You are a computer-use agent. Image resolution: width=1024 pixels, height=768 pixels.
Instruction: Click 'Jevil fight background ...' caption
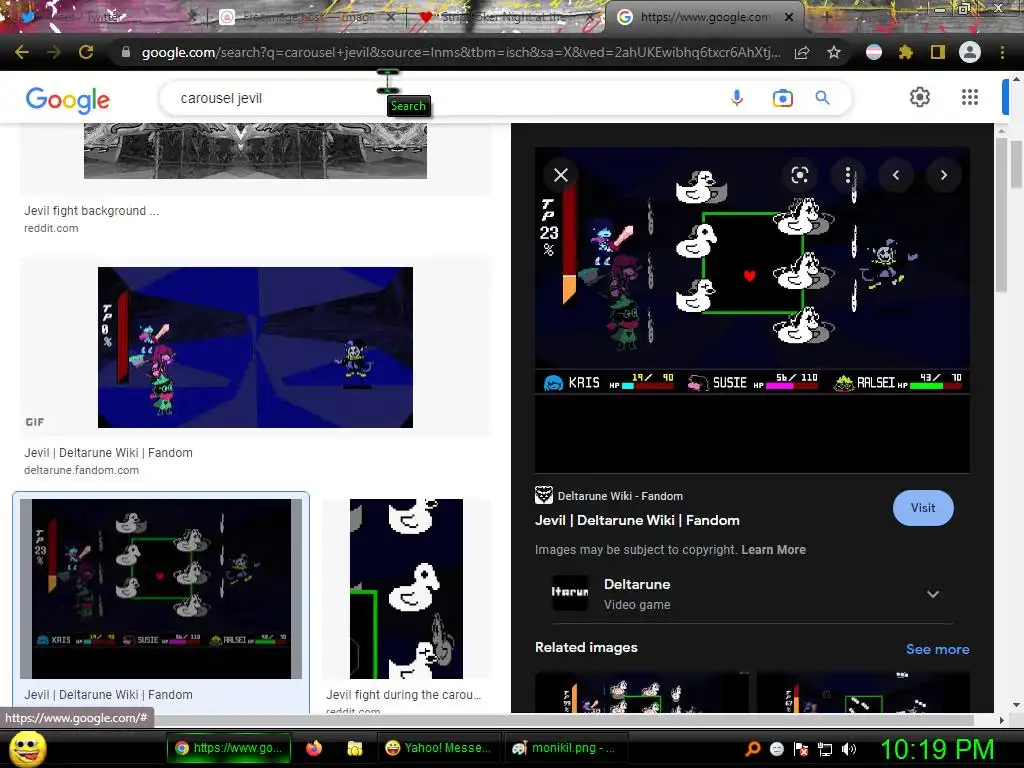[91, 211]
